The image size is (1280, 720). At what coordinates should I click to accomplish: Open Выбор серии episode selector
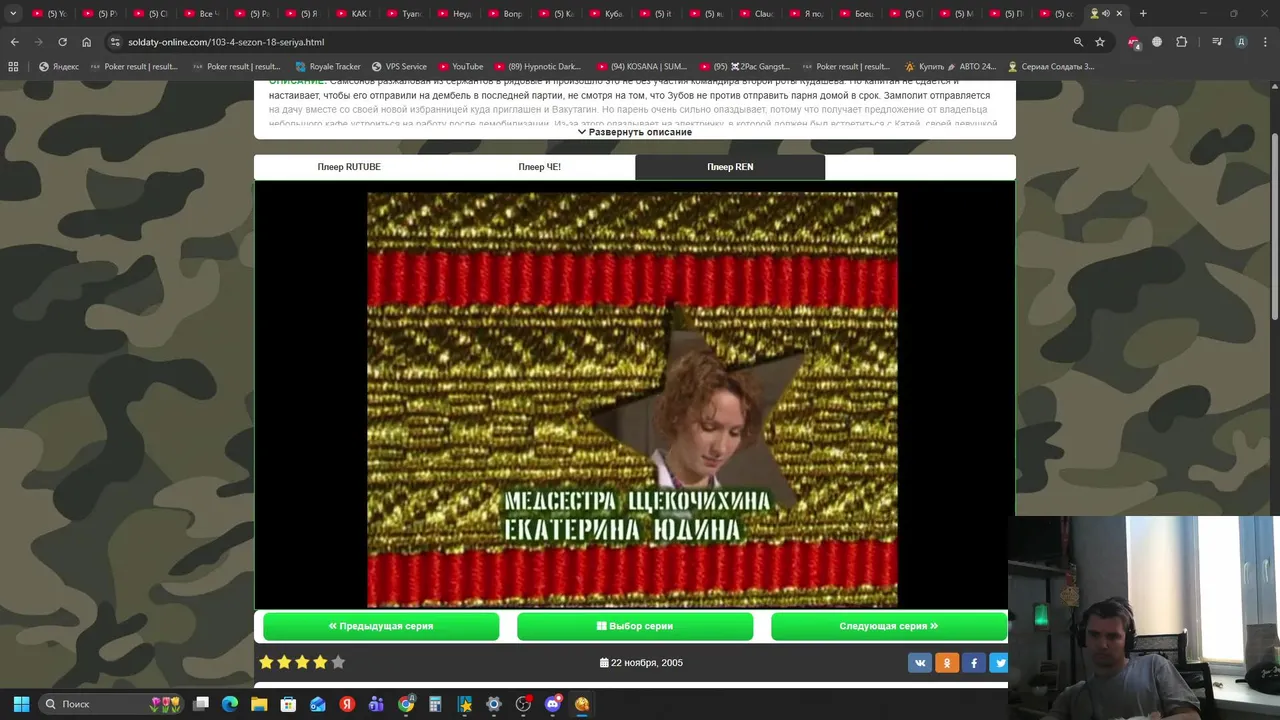point(635,626)
